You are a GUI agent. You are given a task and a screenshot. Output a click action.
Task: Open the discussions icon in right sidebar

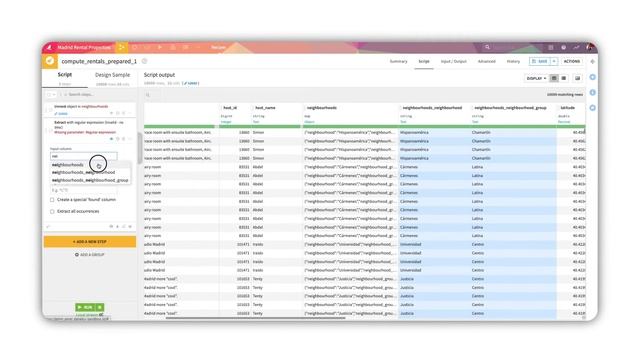[593, 108]
